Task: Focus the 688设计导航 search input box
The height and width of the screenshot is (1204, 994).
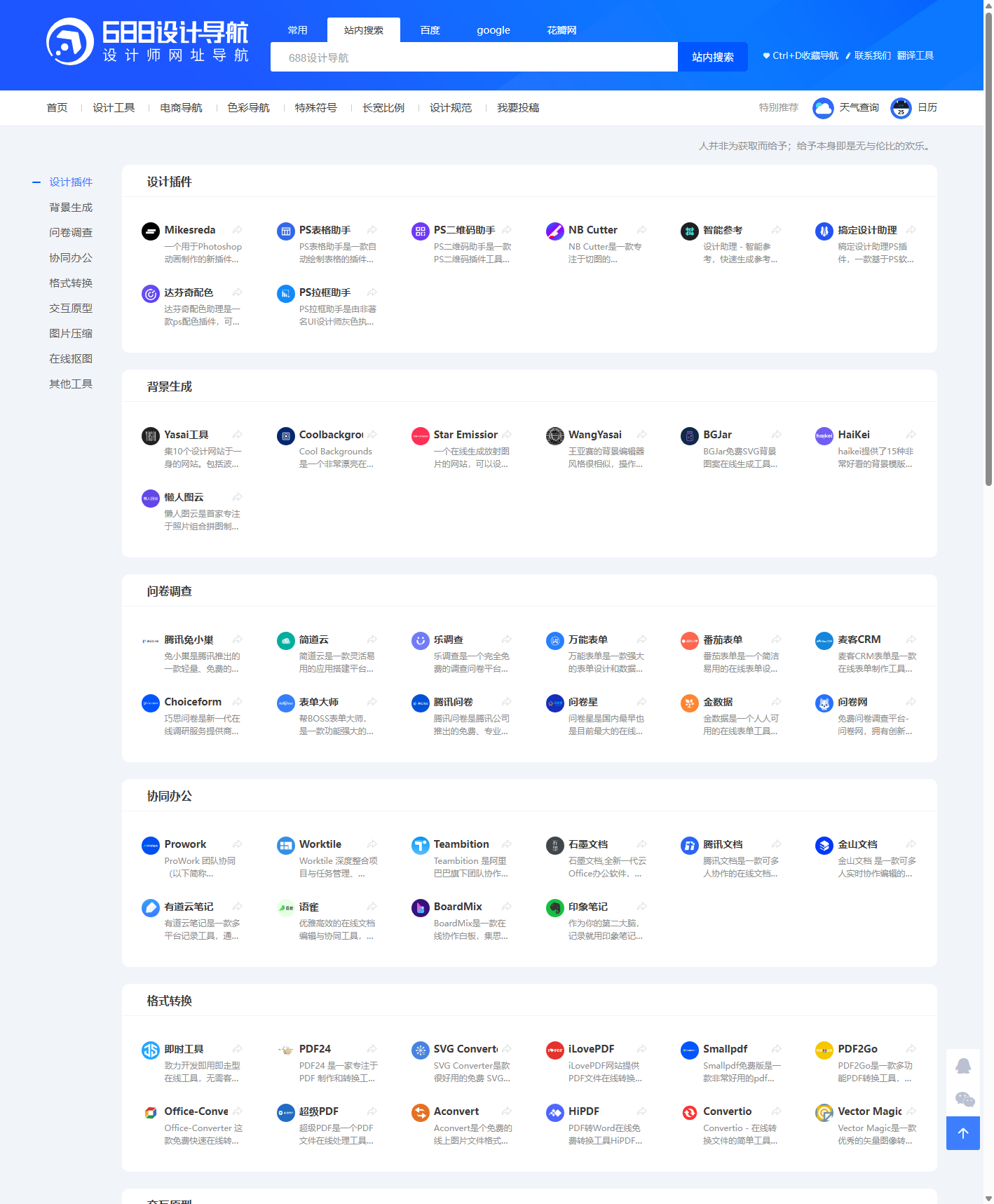Action: click(473, 58)
